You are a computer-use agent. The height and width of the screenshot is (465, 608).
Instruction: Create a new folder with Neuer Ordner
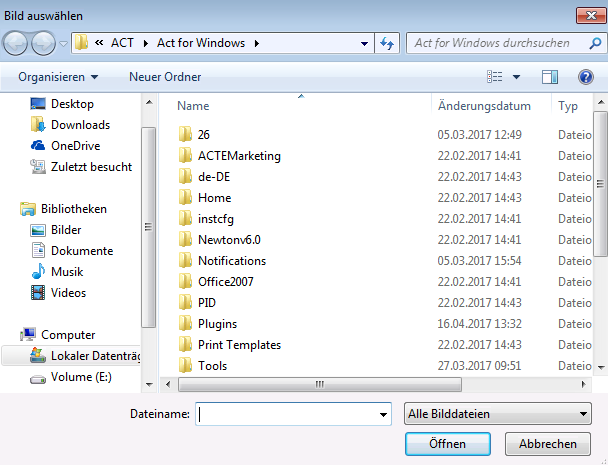pyautogui.click(x=165, y=77)
